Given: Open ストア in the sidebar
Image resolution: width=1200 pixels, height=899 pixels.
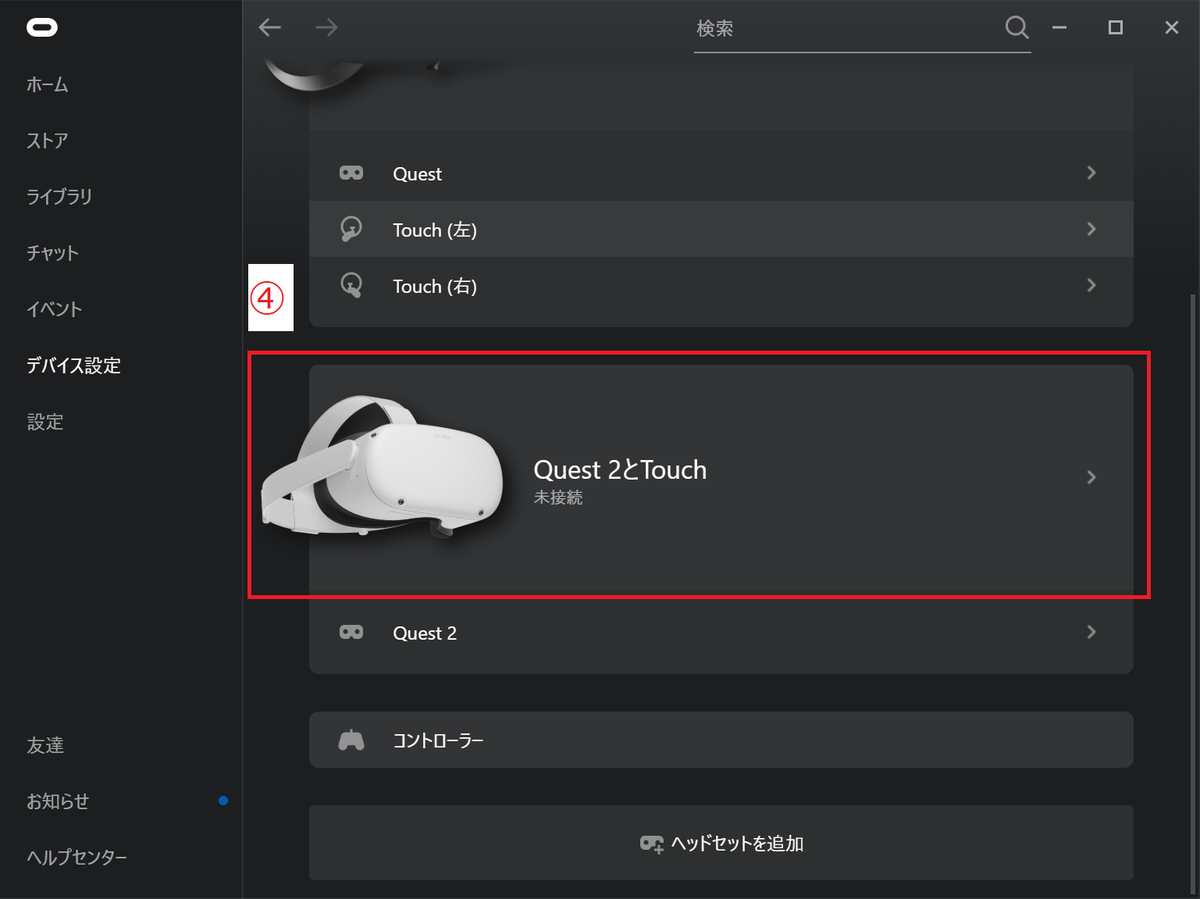Looking at the screenshot, I should (x=47, y=141).
